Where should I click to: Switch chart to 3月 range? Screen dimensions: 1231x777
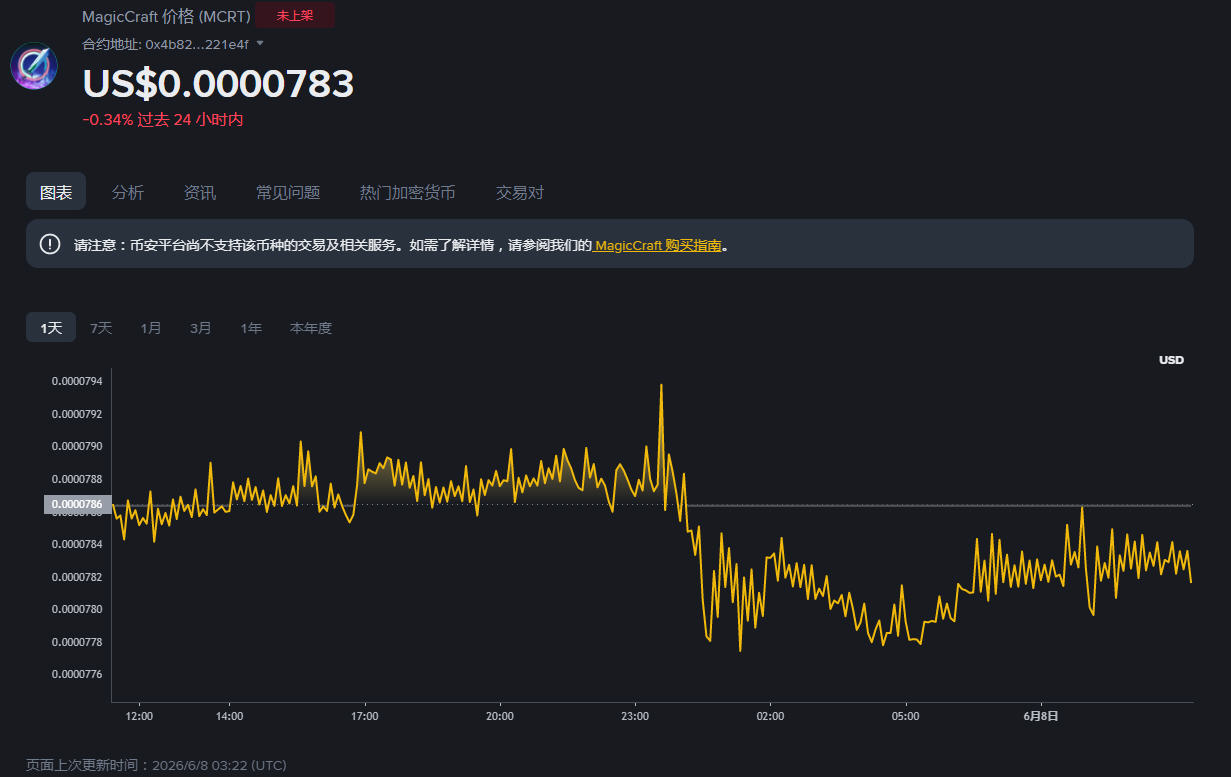pos(201,328)
